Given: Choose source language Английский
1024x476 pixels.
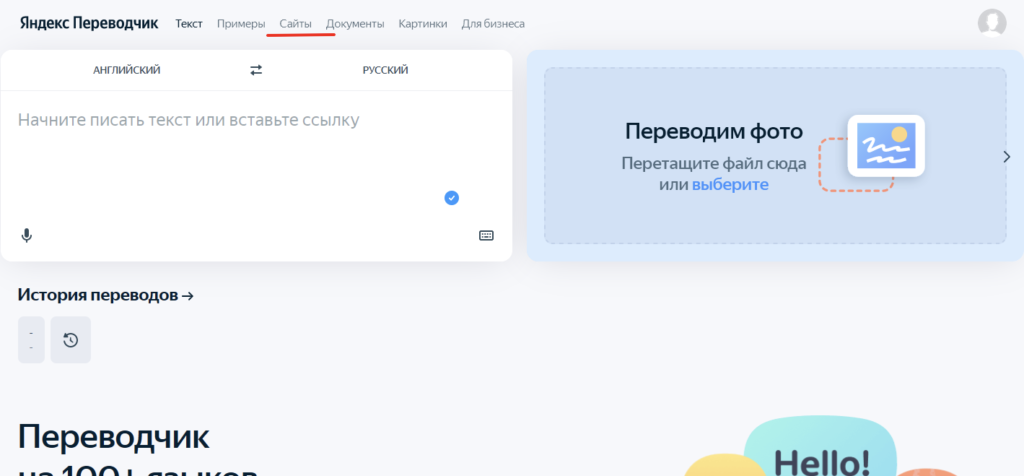Looking at the screenshot, I should (127, 70).
